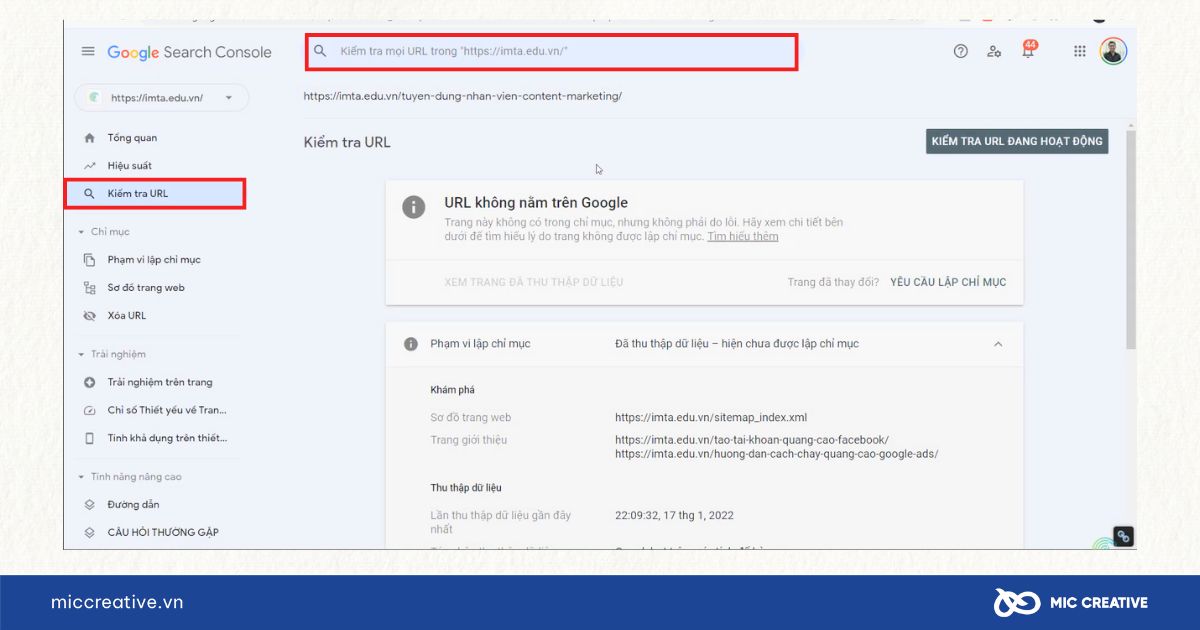Click the layers icon beside CÂU HỎI THƯỜNG GẶP

pyautogui.click(x=89, y=533)
